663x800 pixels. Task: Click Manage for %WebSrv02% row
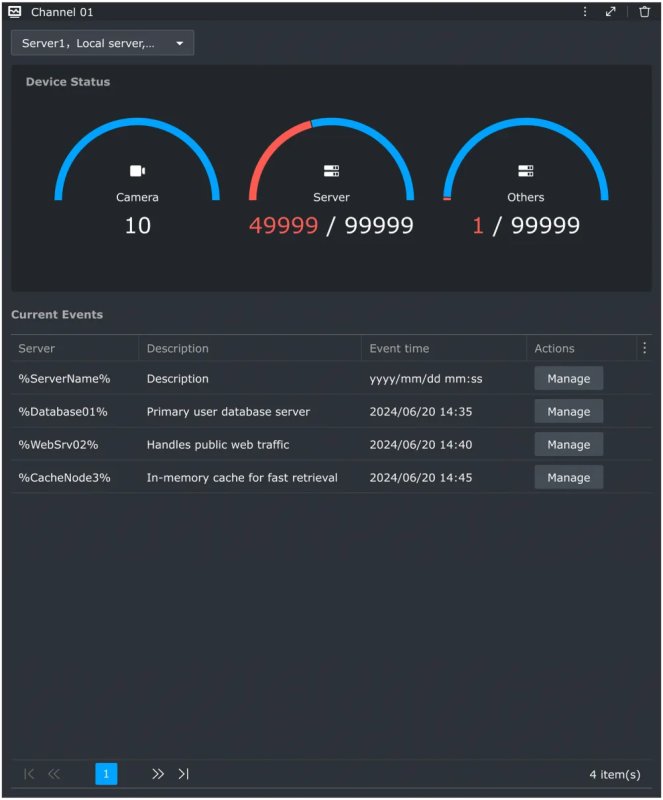pyautogui.click(x=569, y=444)
